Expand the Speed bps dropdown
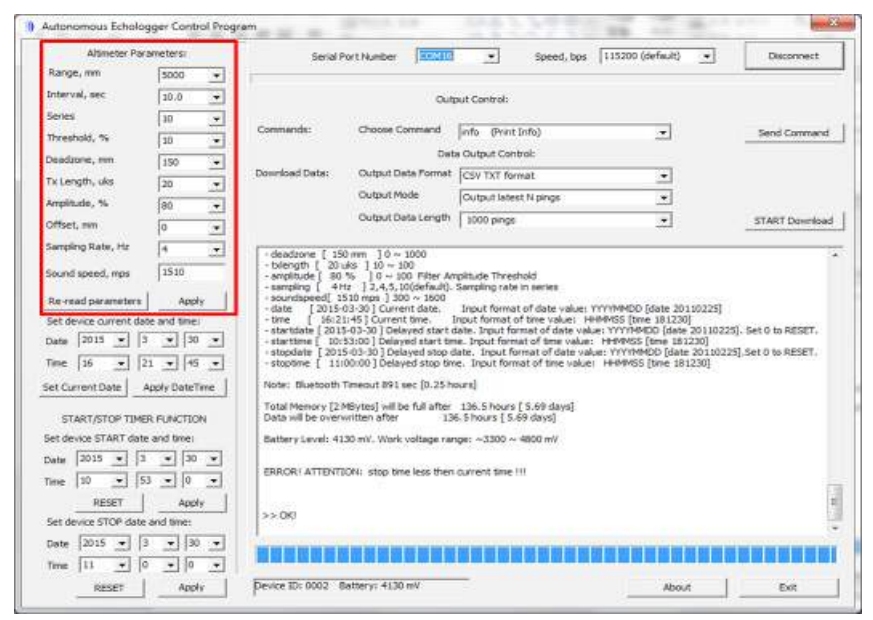Viewport: 873px width, 620px height. coord(706,57)
